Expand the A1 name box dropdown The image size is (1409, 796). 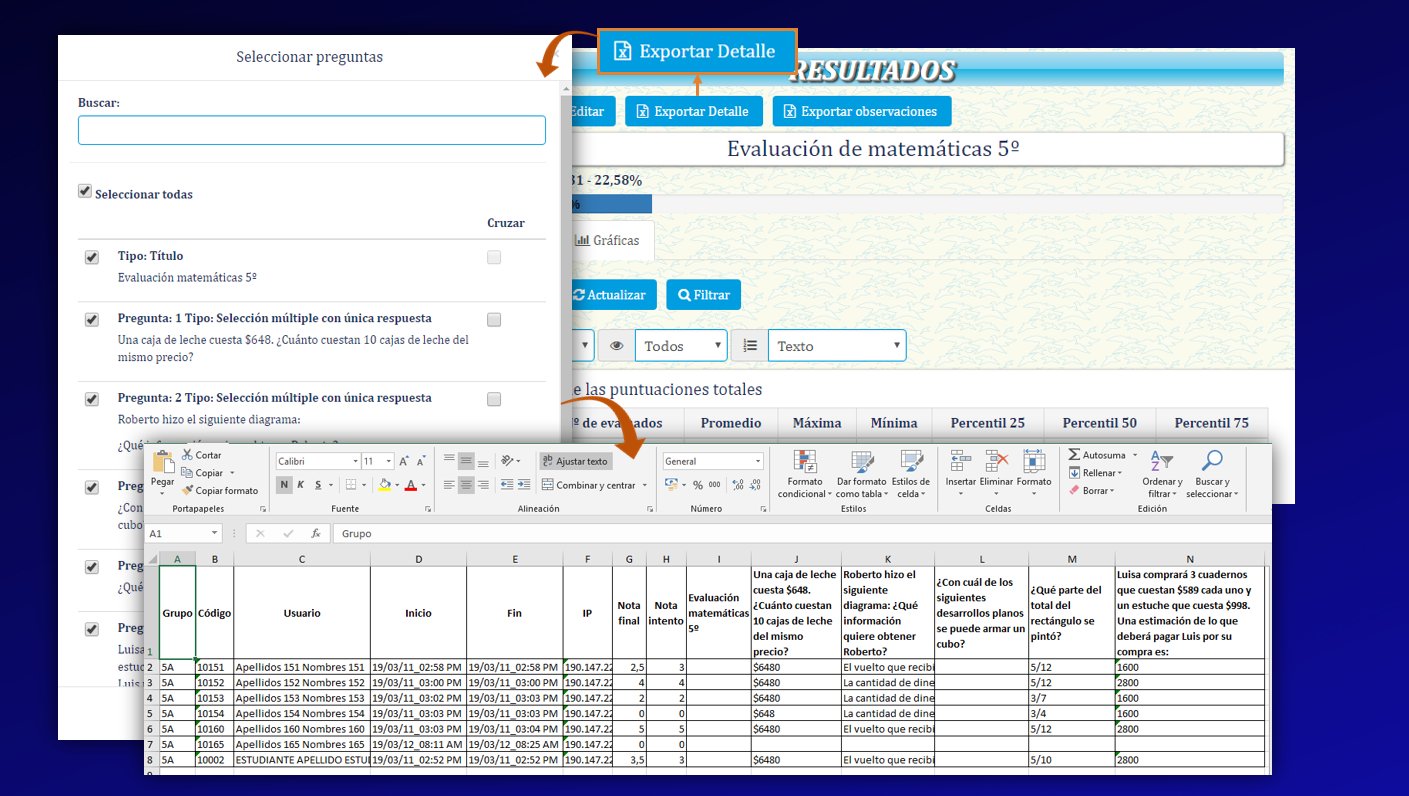coord(215,533)
